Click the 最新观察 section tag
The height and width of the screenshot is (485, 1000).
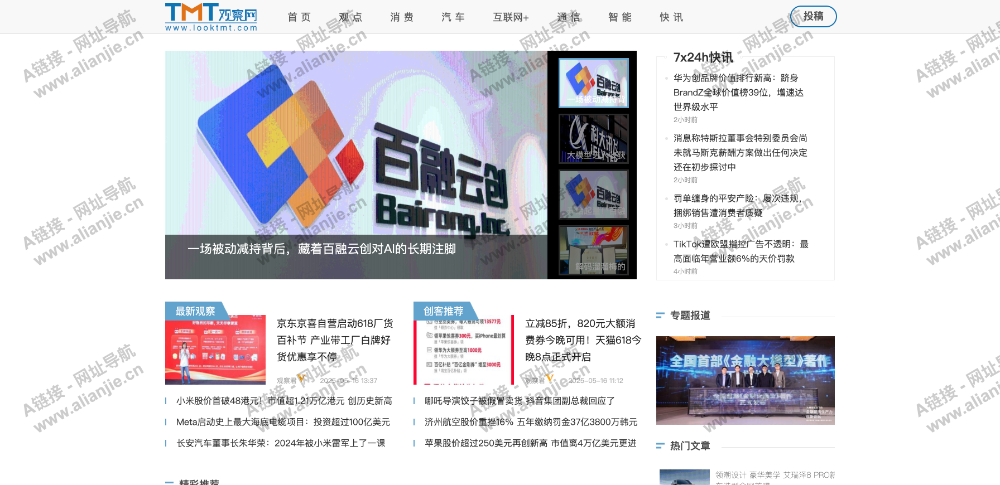pyautogui.click(x=196, y=311)
